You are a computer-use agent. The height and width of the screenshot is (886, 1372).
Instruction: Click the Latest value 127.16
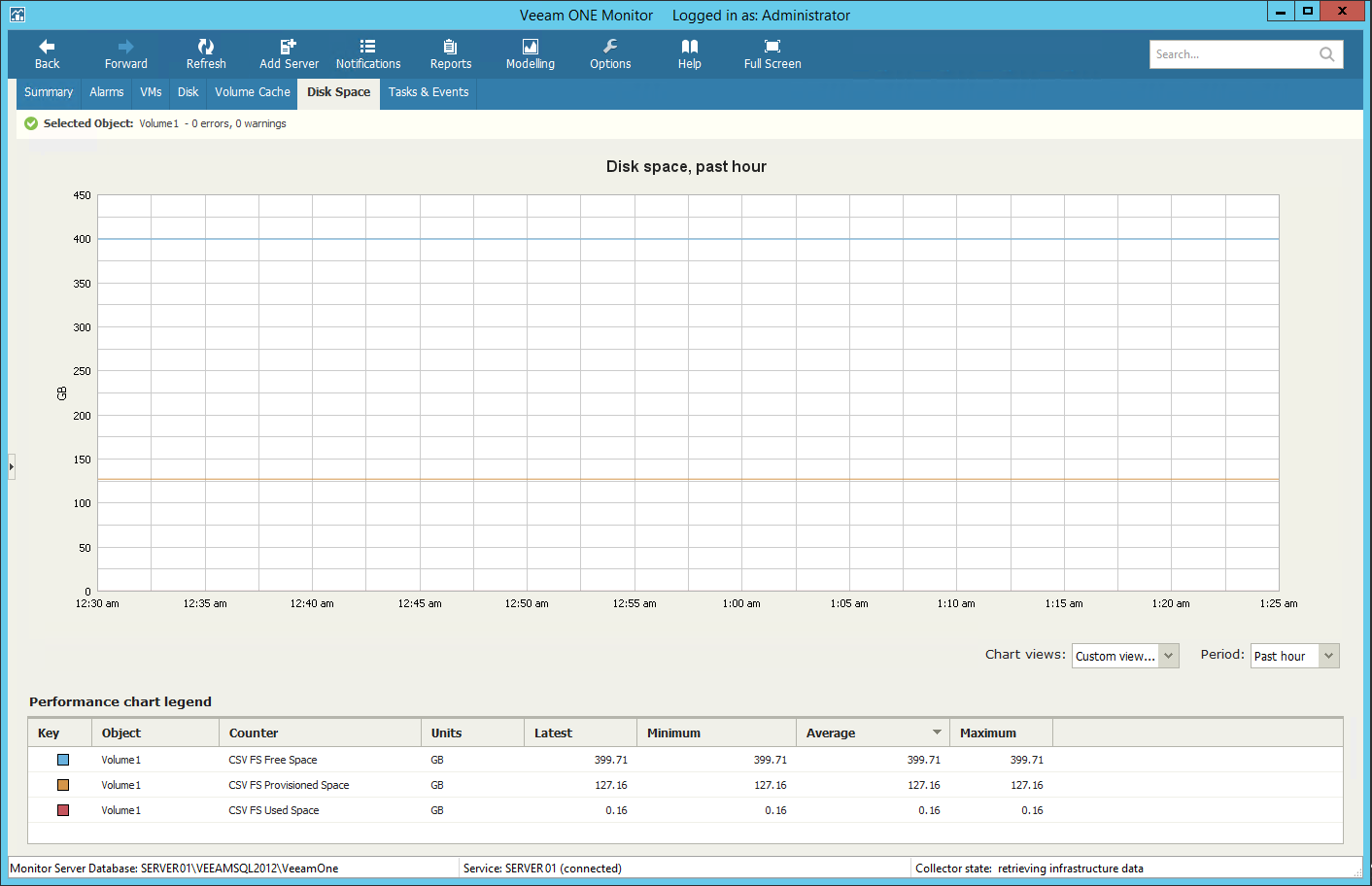point(611,785)
